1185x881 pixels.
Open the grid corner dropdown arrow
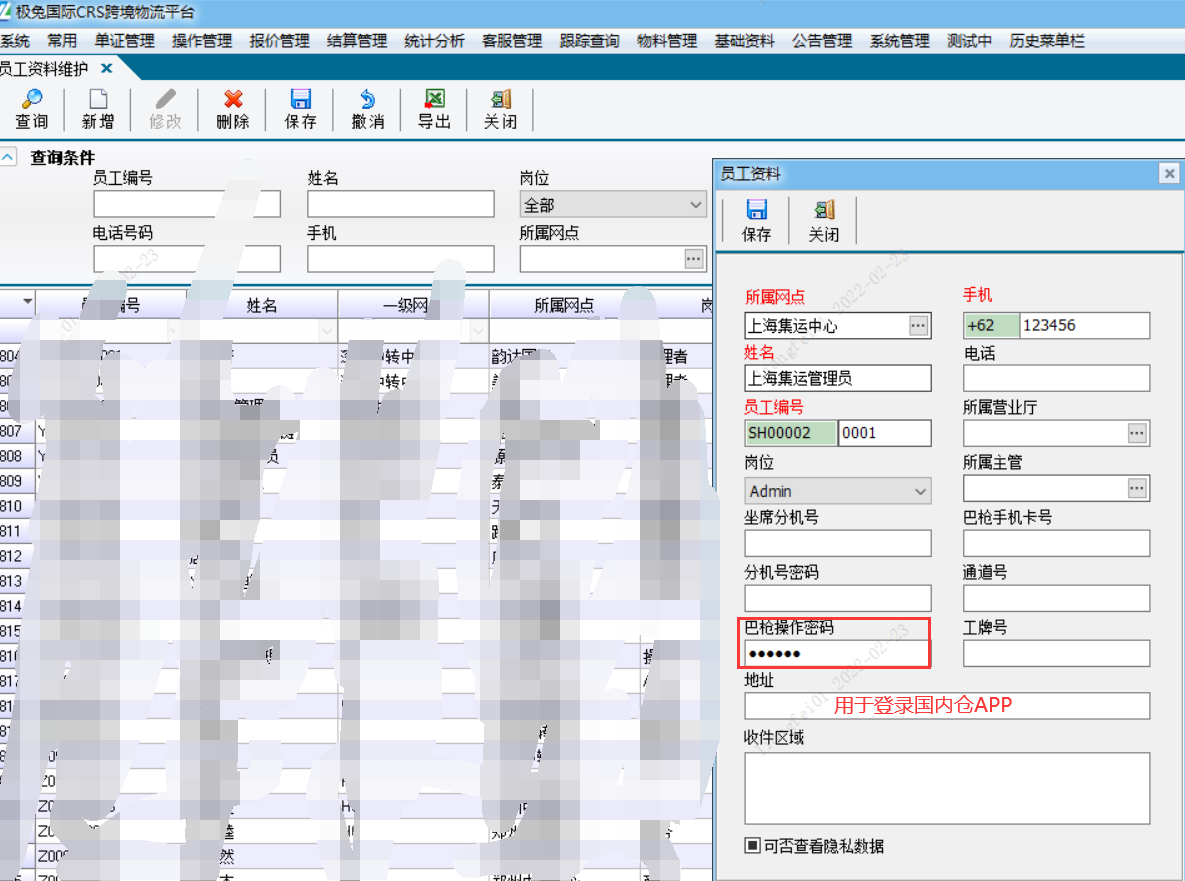click(27, 301)
